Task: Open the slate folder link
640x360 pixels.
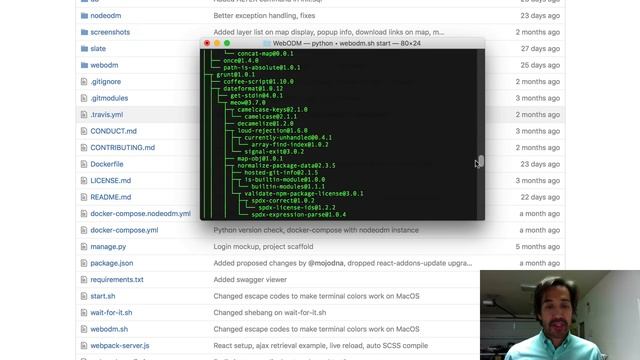Action: pos(98,49)
